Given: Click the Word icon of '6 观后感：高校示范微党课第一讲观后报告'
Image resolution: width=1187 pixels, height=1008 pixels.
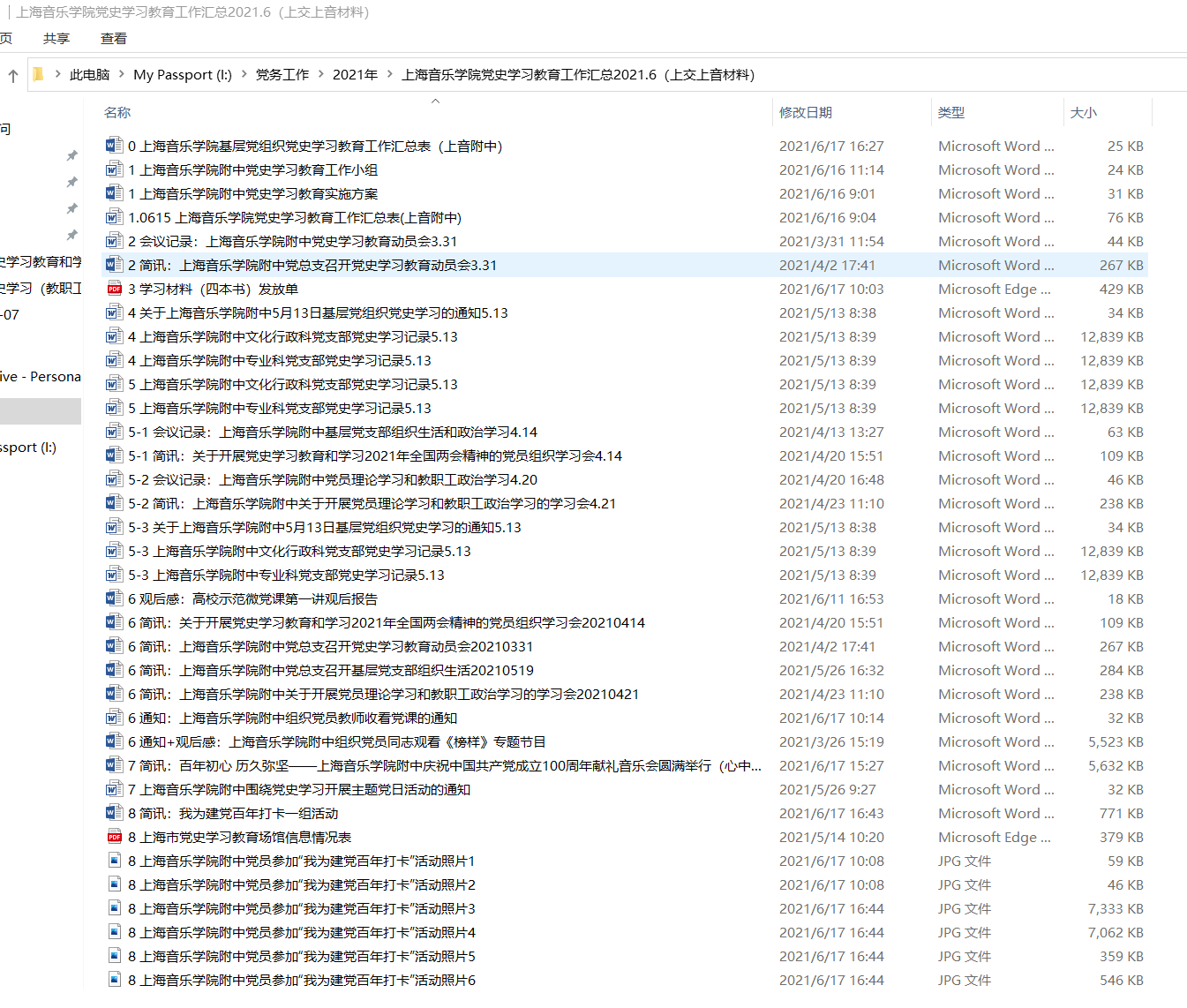Looking at the screenshot, I should (x=114, y=598).
